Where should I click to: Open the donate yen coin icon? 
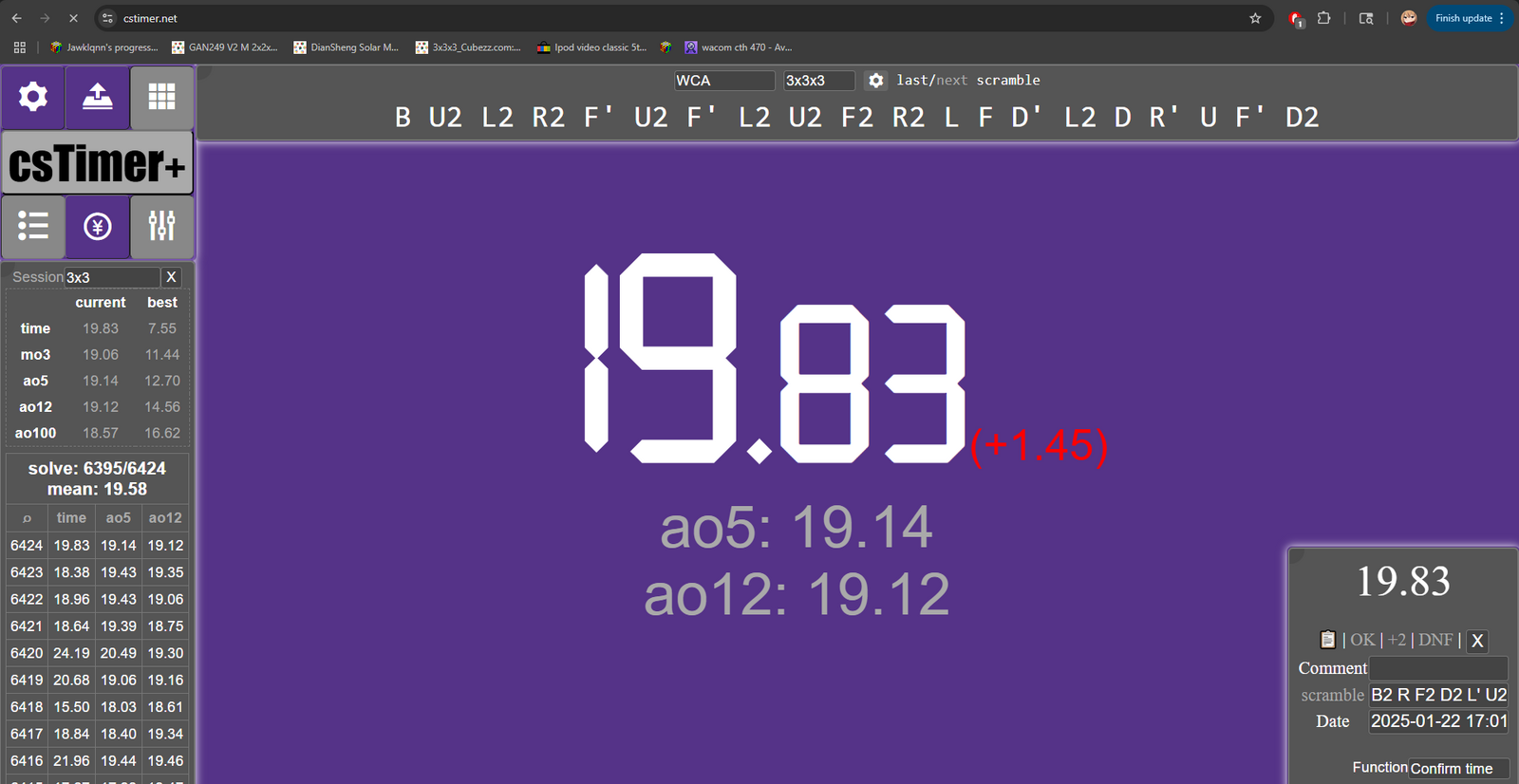(98, 227)
